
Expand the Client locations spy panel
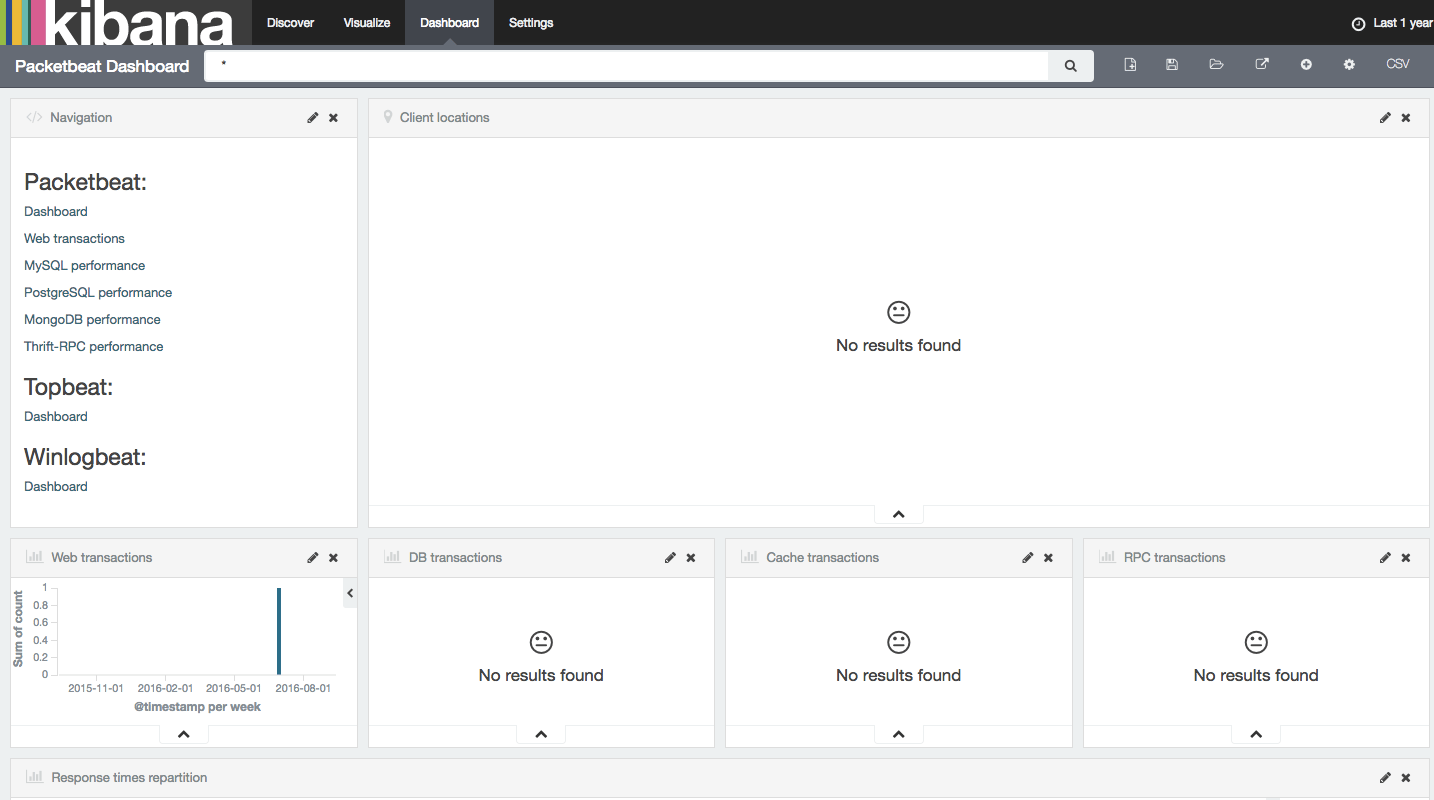[898, 514]
